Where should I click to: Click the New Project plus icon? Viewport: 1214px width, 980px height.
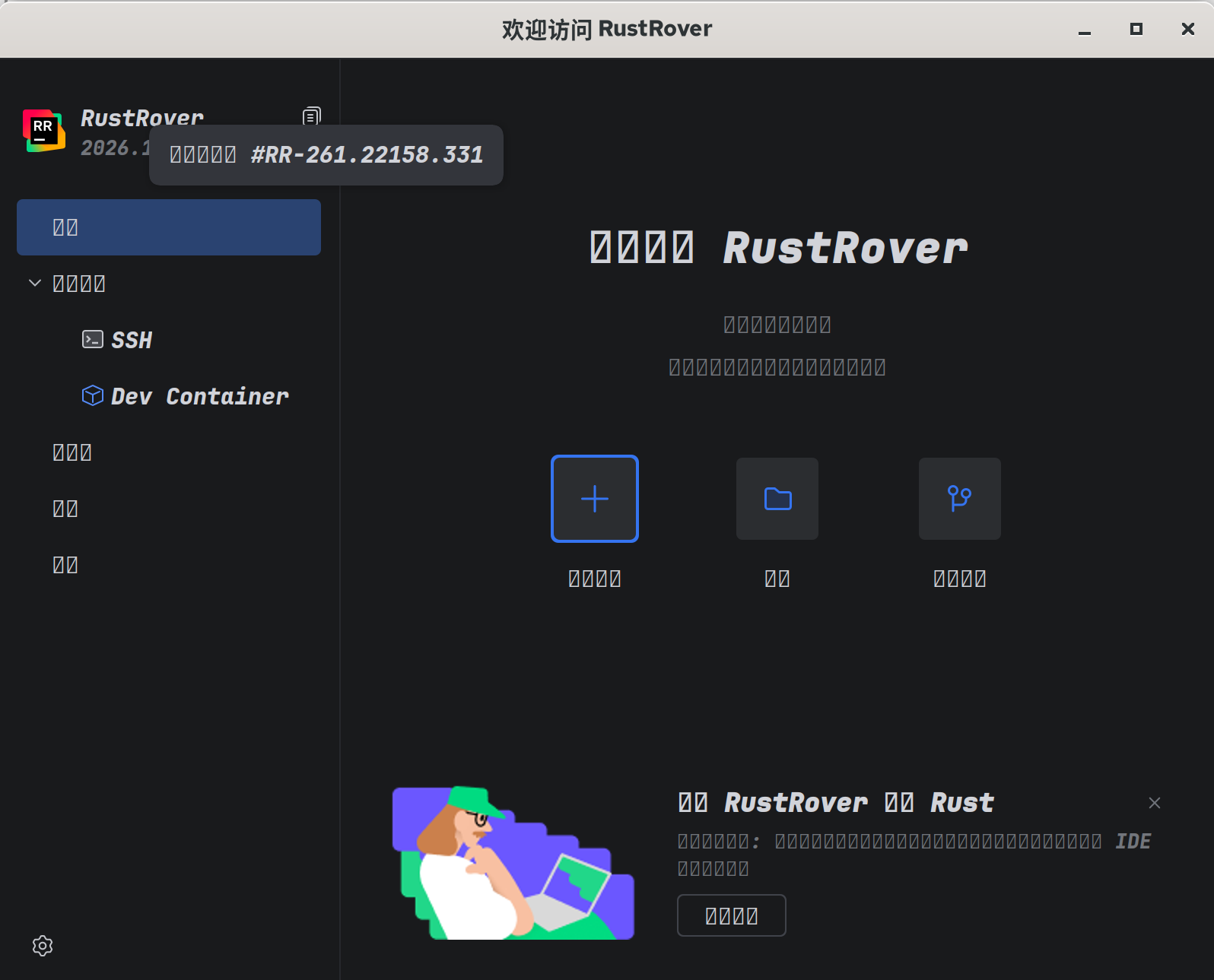(x=594, y=499)
